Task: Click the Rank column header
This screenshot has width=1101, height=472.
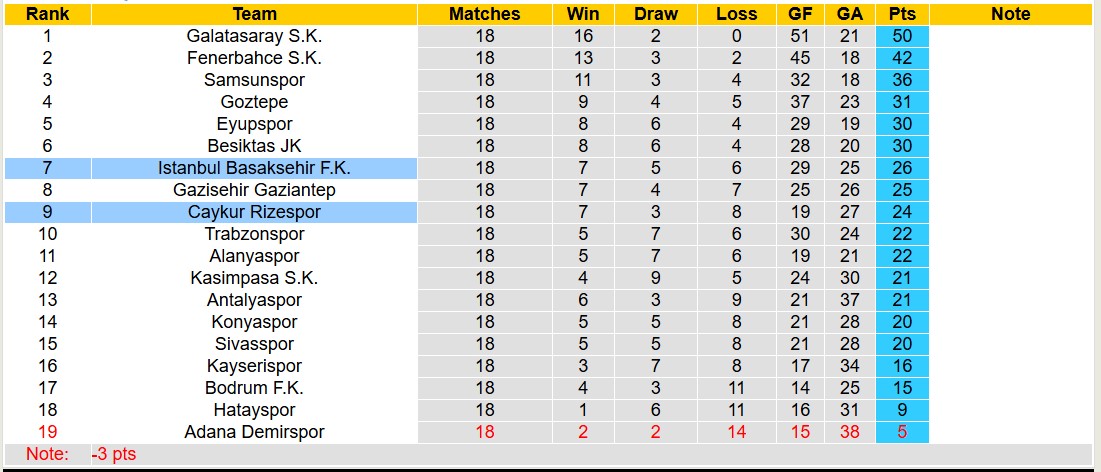Action: pos(47,14)
